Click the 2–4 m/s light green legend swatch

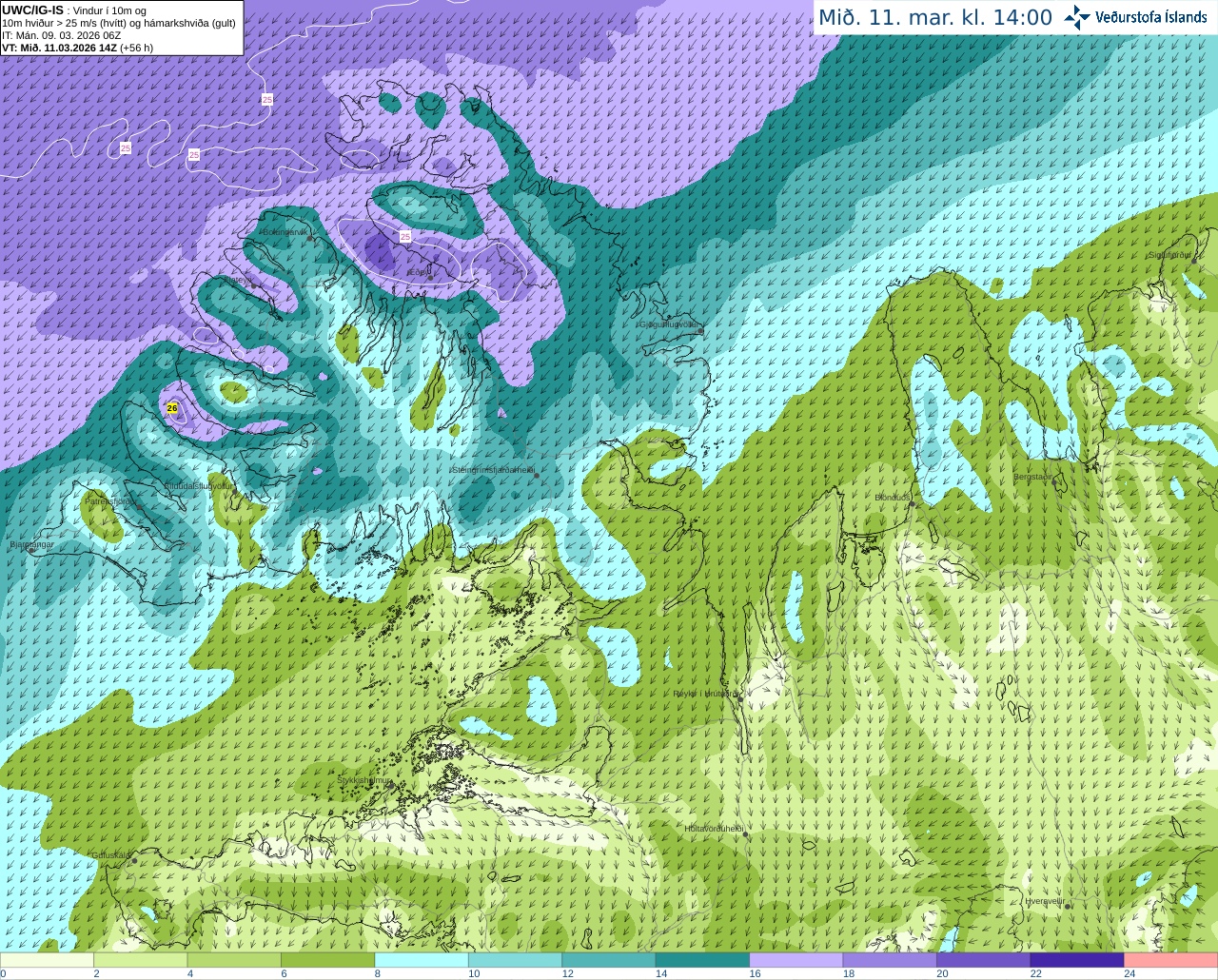[141, 960]
